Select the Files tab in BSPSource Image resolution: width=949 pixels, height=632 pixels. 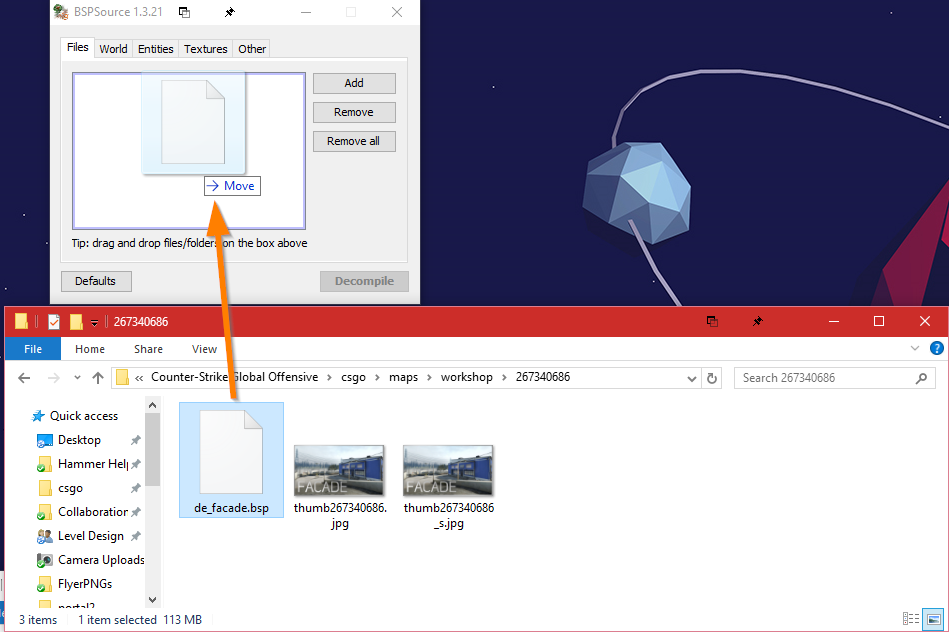77,47
